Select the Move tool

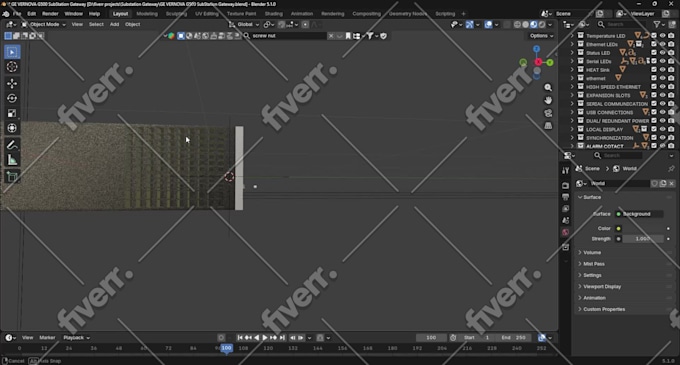coord(12,83)
